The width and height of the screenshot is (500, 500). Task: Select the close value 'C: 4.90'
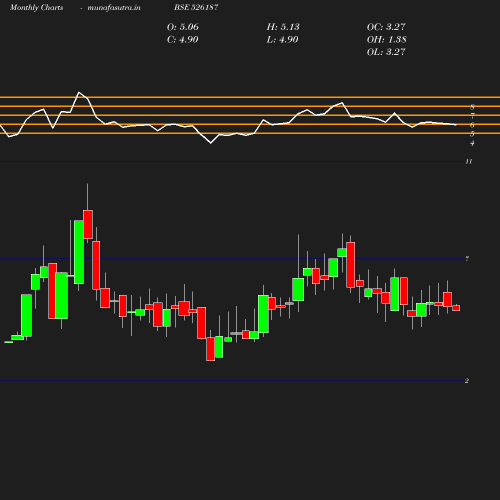point(183,40)
